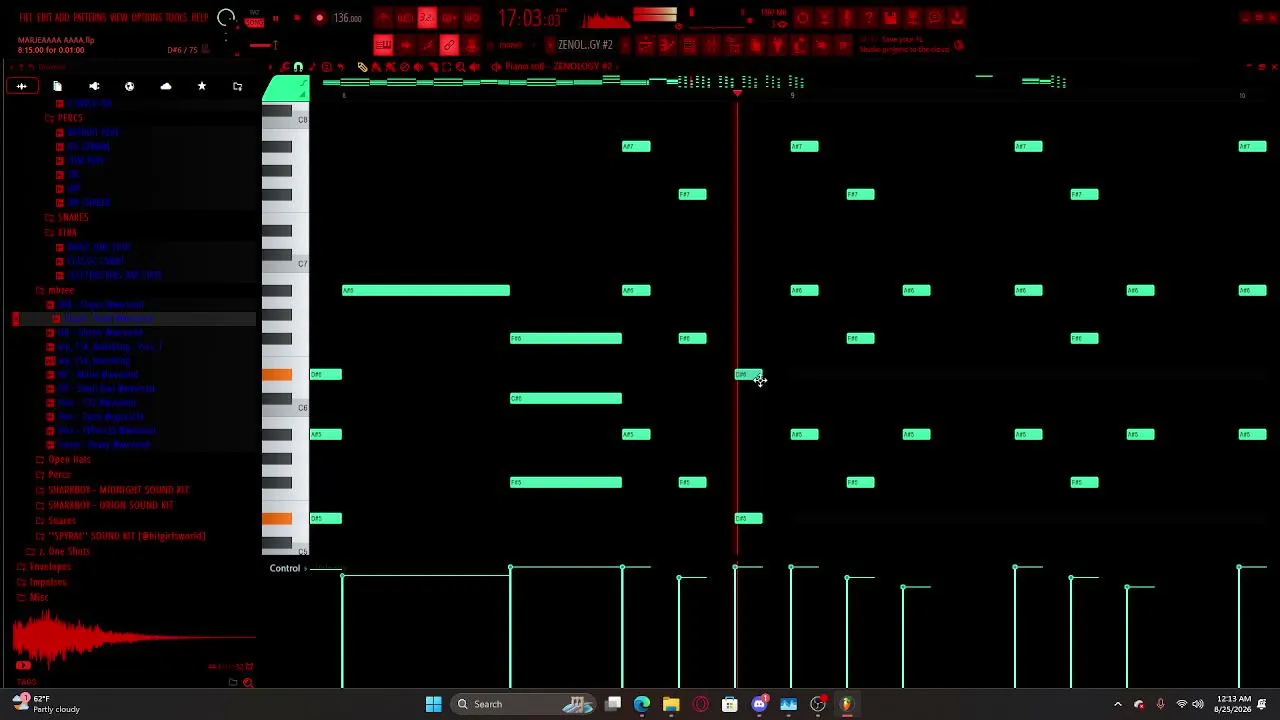Click the red waveform preview in browser

tap(133, 637)
